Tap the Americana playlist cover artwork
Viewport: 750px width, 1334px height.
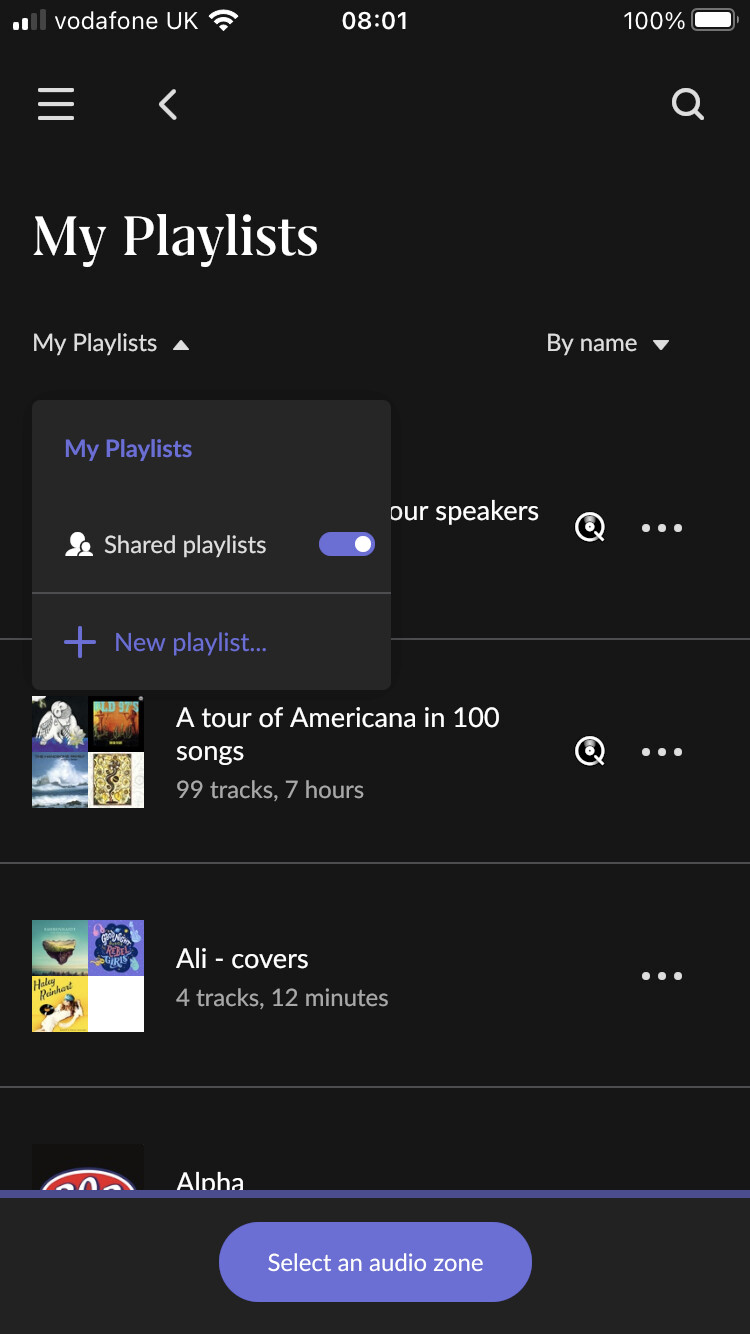88,752
